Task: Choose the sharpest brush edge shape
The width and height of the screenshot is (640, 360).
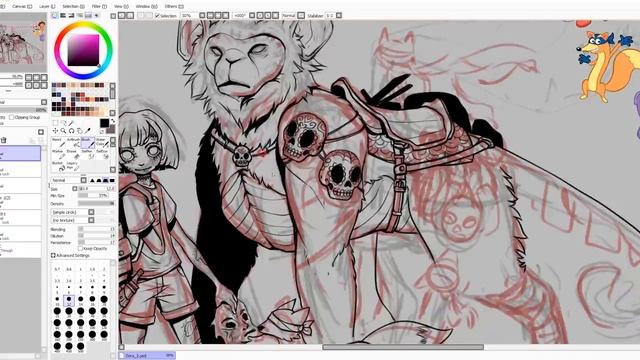Action: 92,180
